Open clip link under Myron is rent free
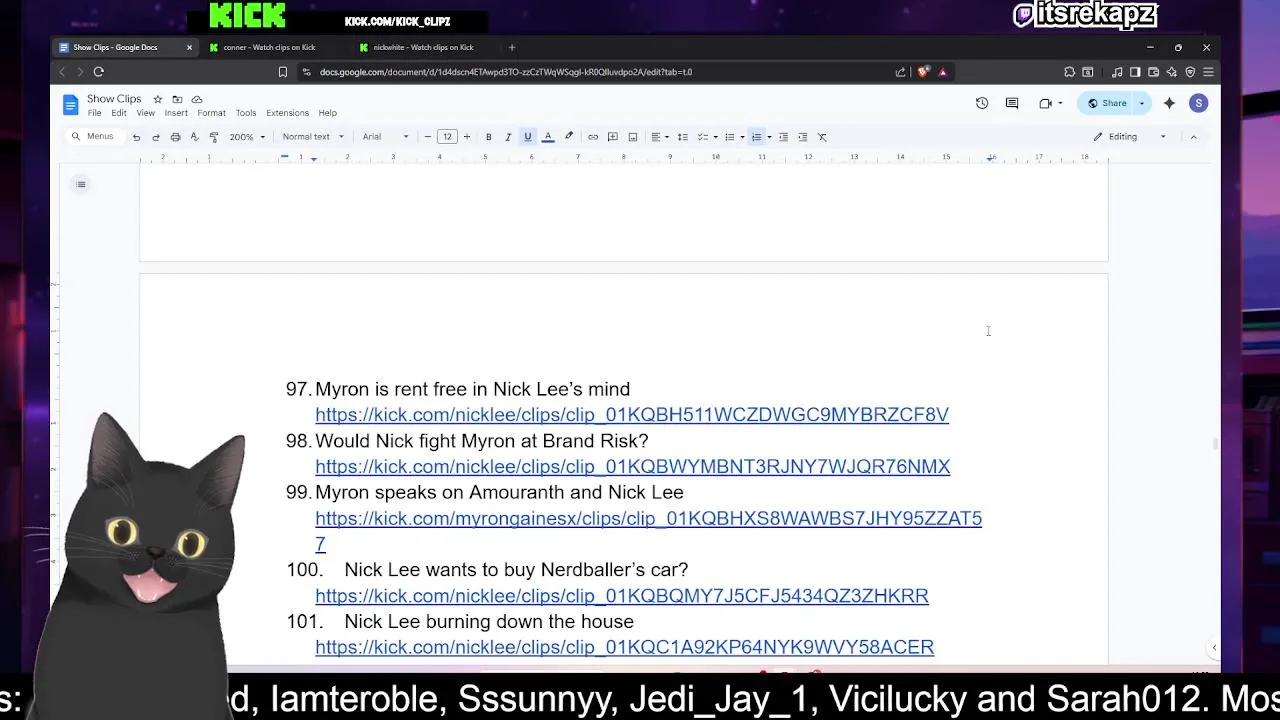This screenshot has width=1280, height=720. pyautogui.click(x=632, y=415)
